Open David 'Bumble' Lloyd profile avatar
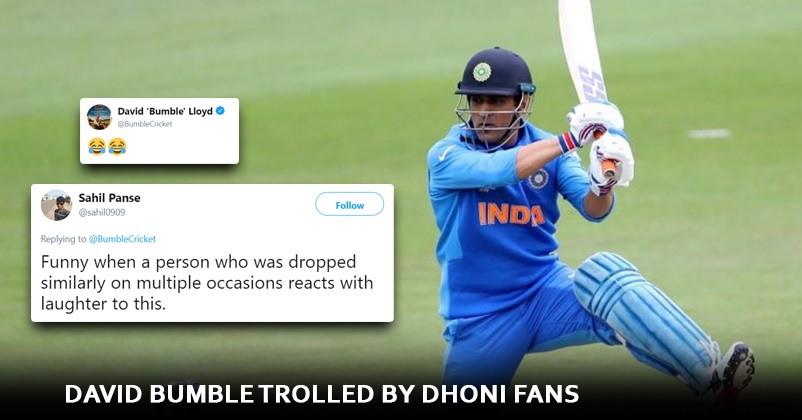This screenshot has width=802, height=420. [99, 117]
